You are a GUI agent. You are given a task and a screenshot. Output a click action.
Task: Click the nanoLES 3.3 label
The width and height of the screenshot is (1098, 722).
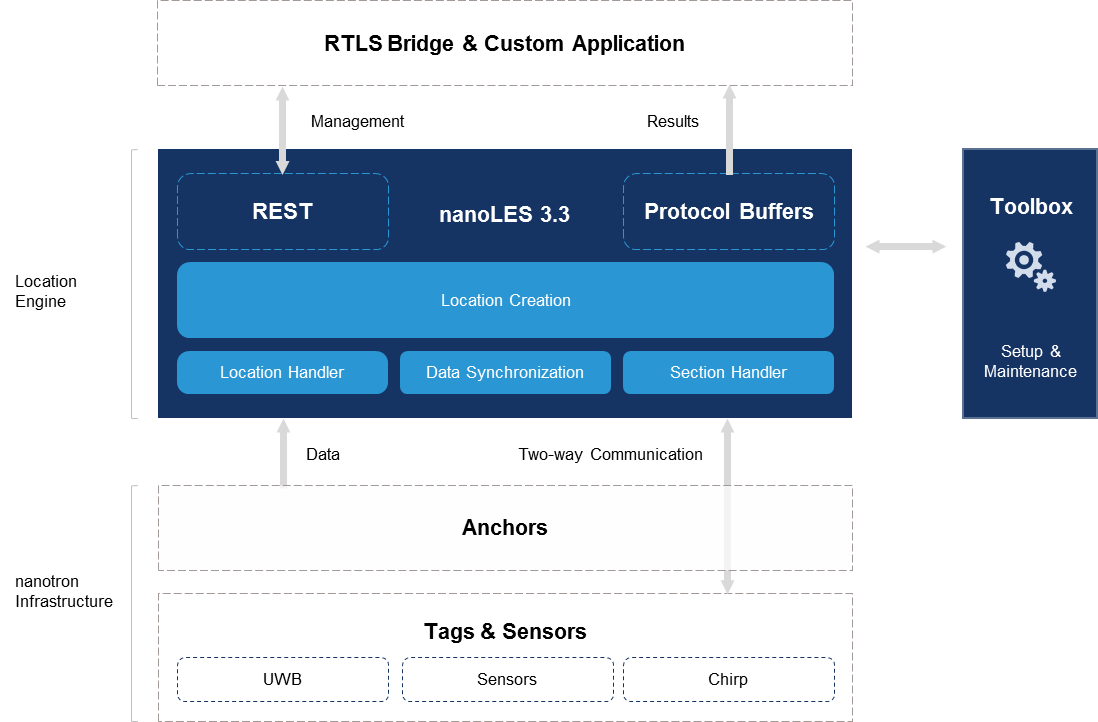tap(504, 214)
